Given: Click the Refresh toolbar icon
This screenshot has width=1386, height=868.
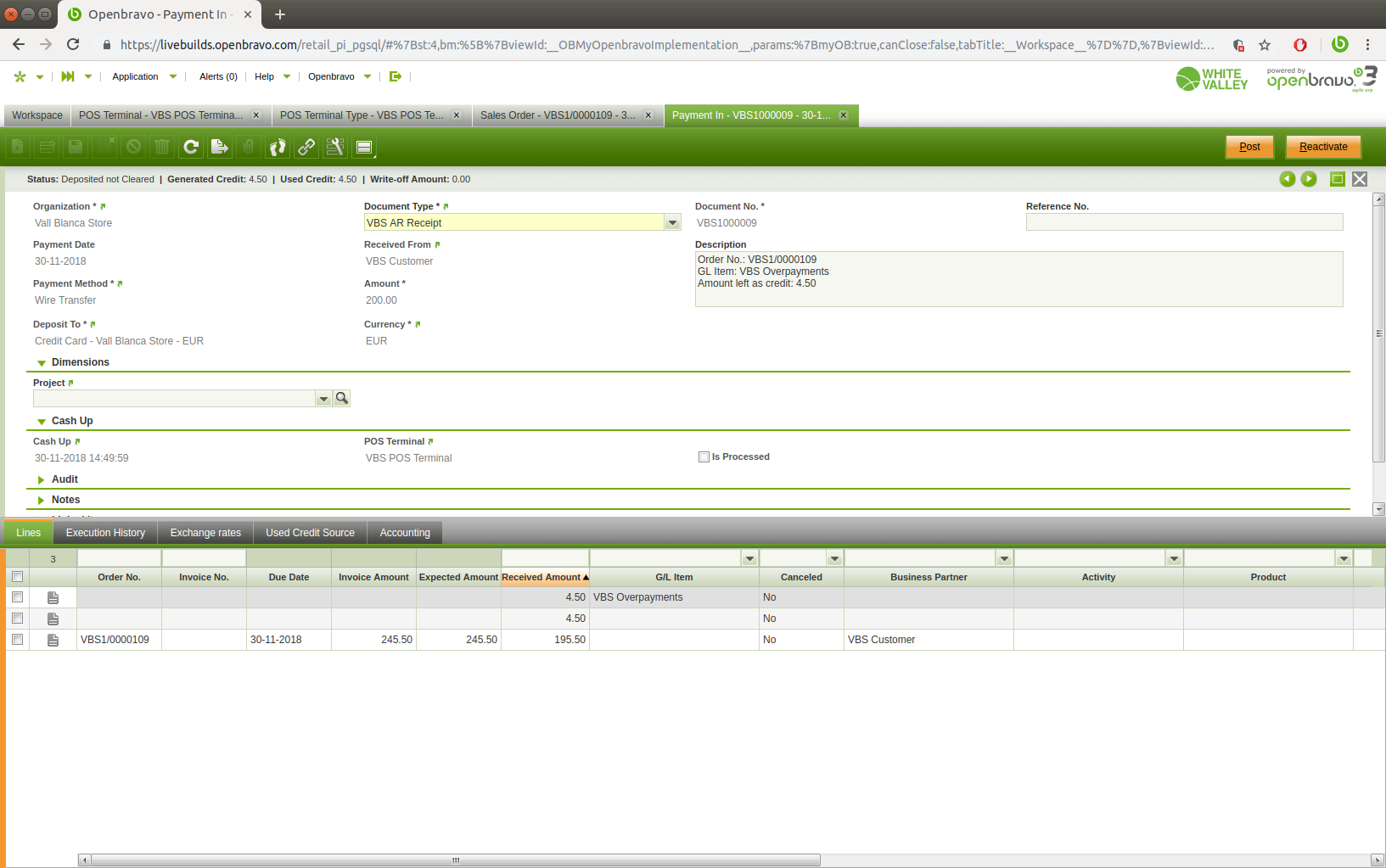Looking at the screenshot, I should pyautogui.click(x=191, y=147).
